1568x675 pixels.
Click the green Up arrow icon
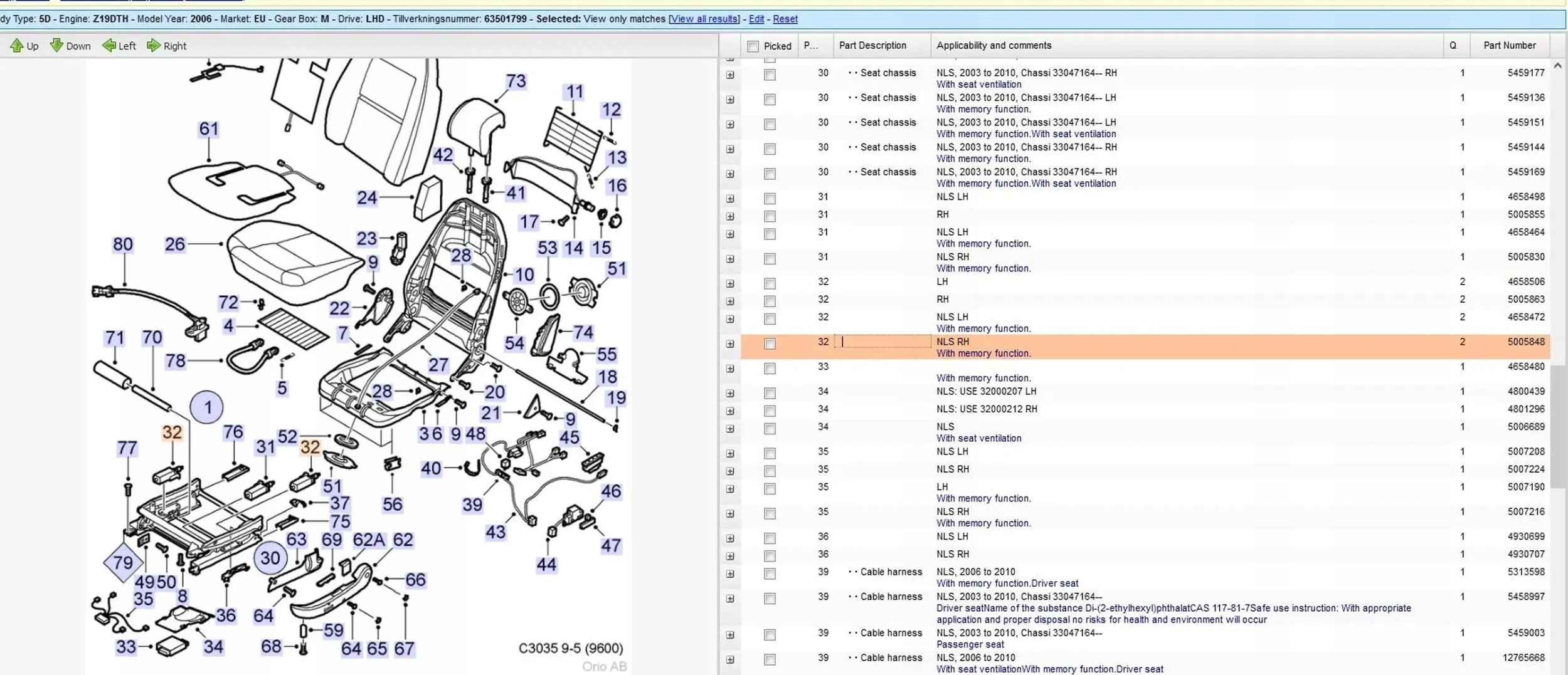click(16, 45)
